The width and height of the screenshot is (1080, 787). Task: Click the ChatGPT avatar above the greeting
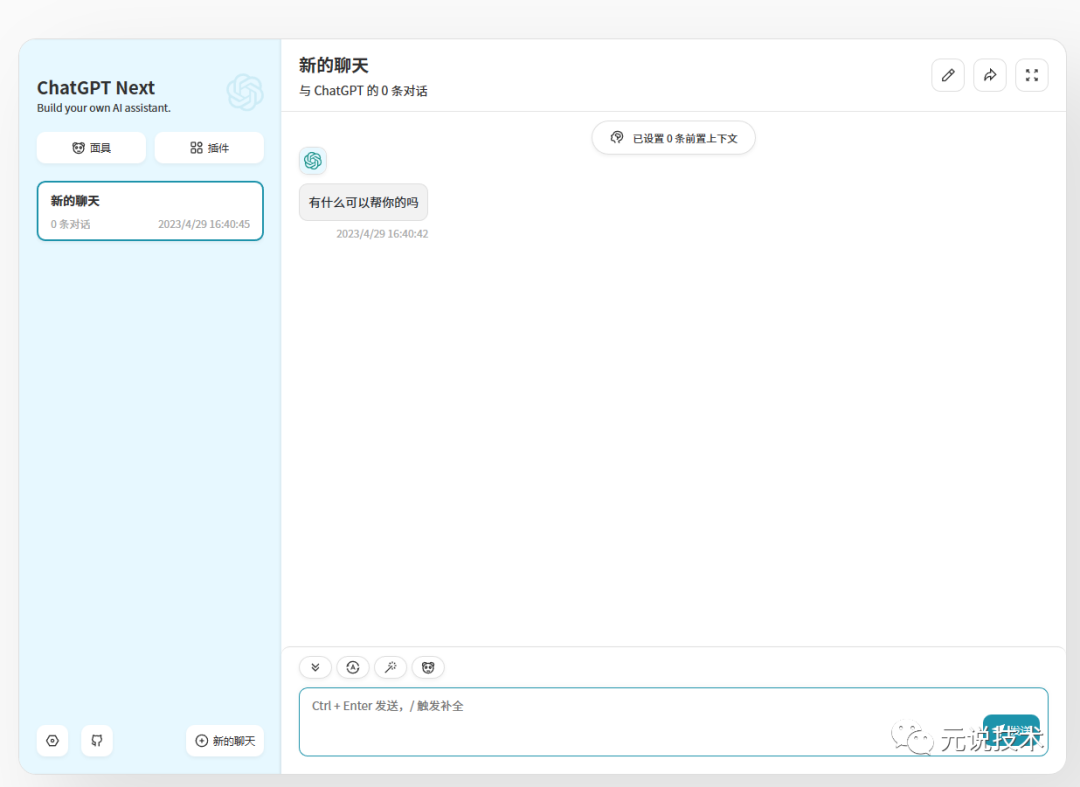(313, 160)
